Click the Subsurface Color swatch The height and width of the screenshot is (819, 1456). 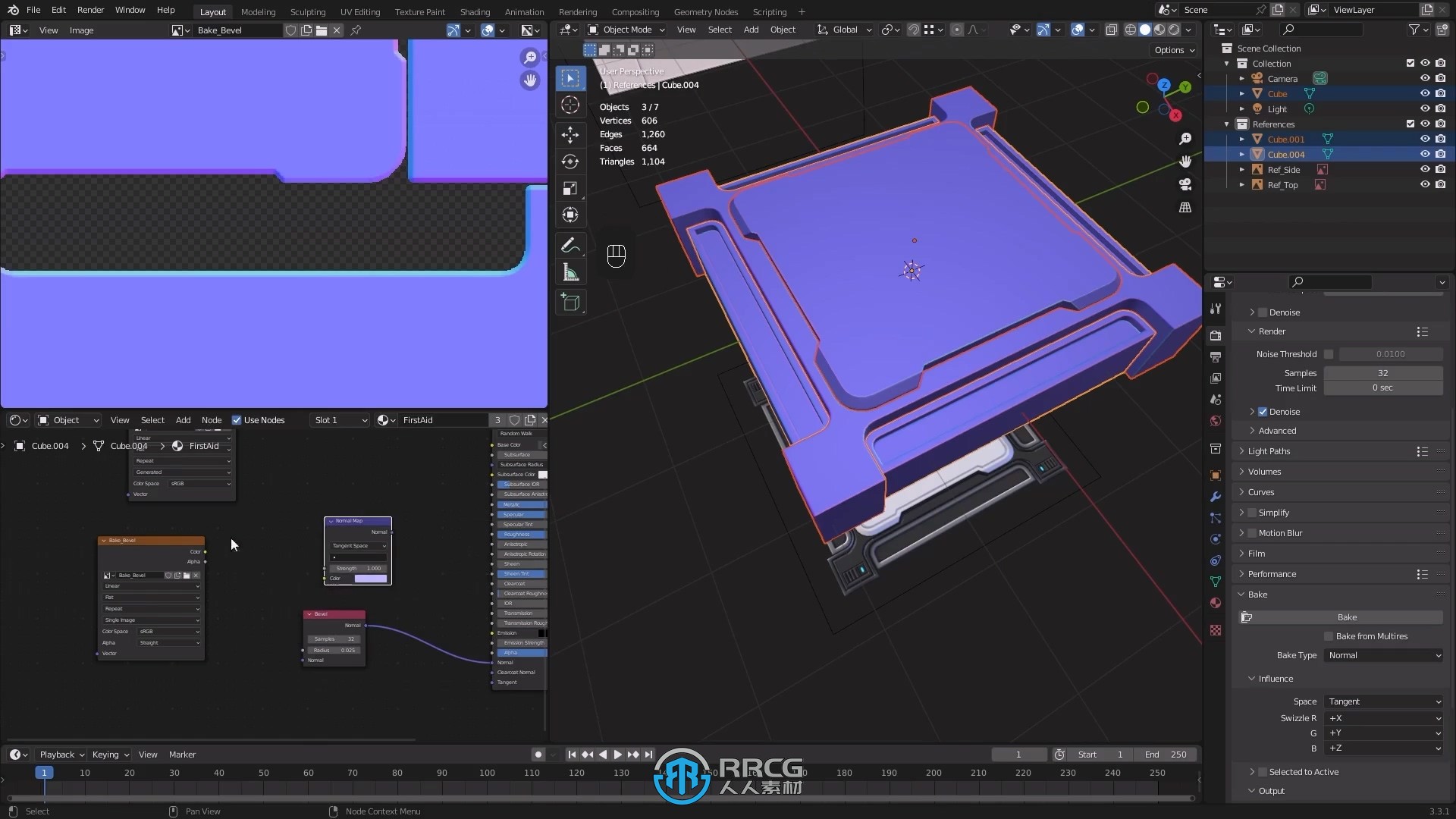[542, 475]
